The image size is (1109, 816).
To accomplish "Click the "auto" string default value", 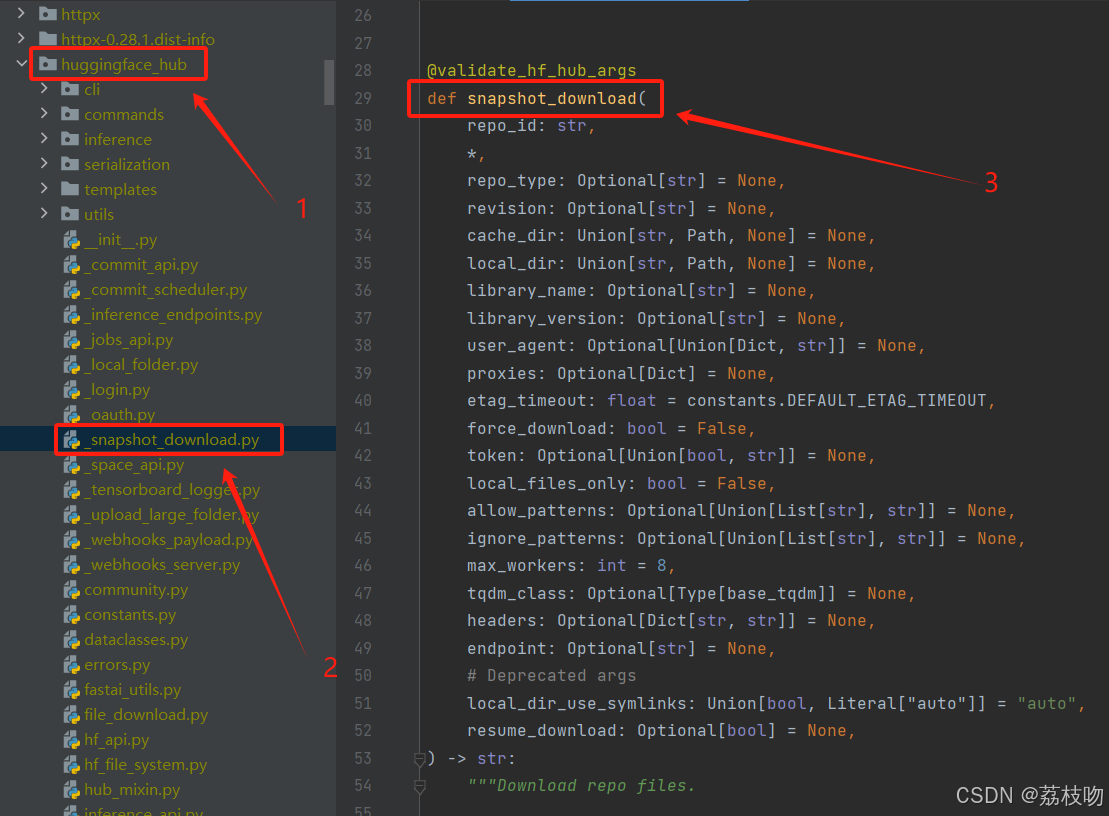I will coord(1046,704).
